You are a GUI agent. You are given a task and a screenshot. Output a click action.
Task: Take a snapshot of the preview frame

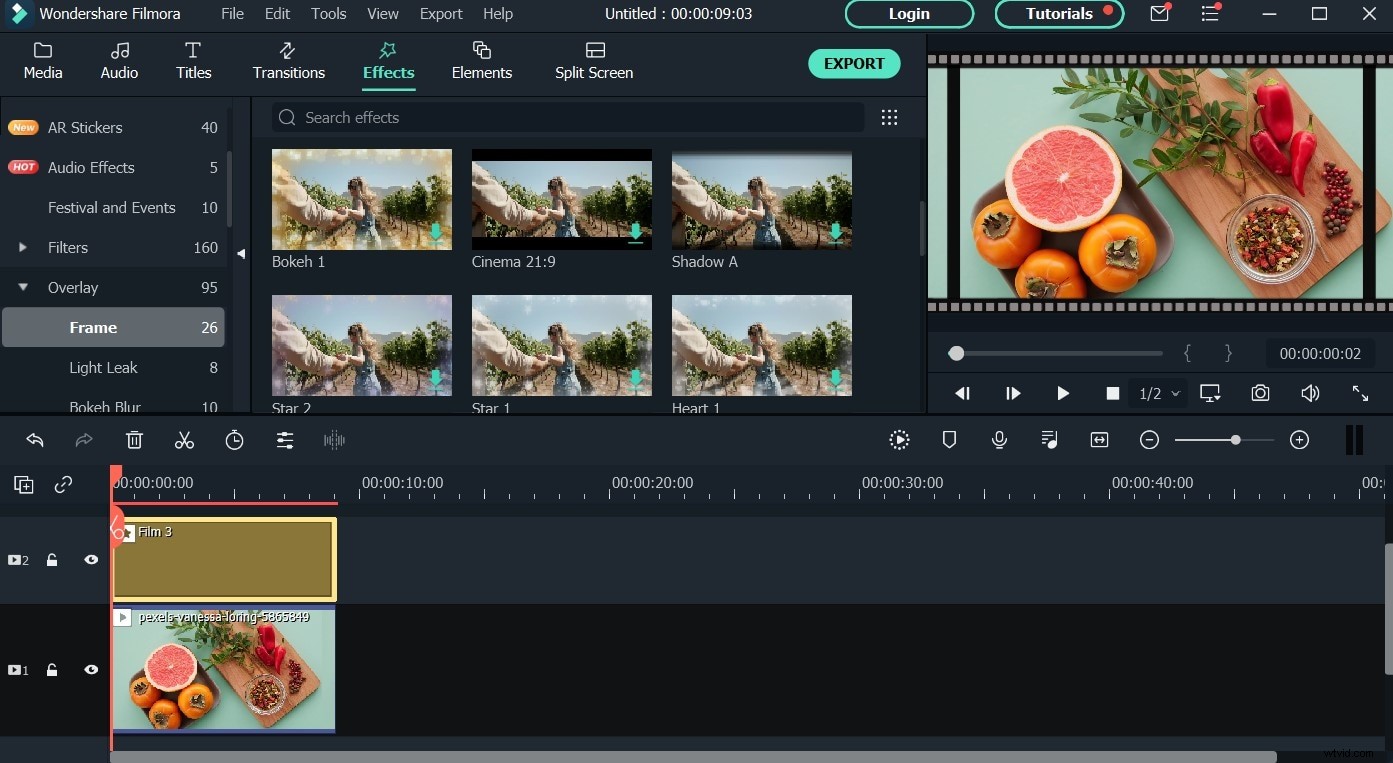(x=1260, y=393)
